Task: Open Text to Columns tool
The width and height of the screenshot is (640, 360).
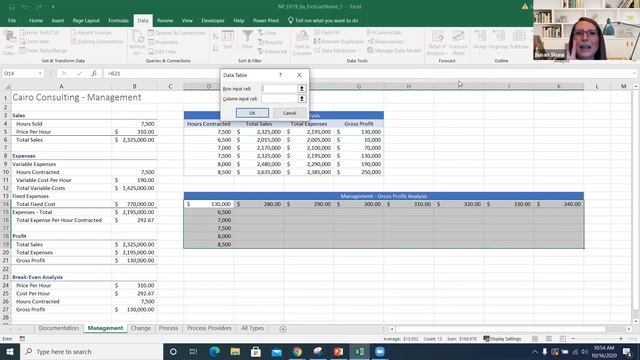Action: [x=302, y=43]
